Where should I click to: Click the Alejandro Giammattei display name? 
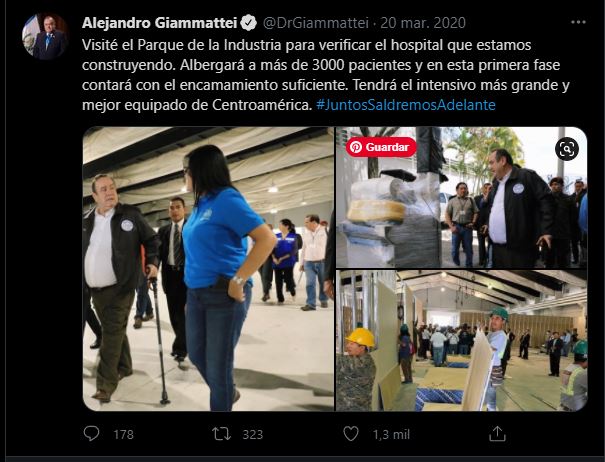159,23
